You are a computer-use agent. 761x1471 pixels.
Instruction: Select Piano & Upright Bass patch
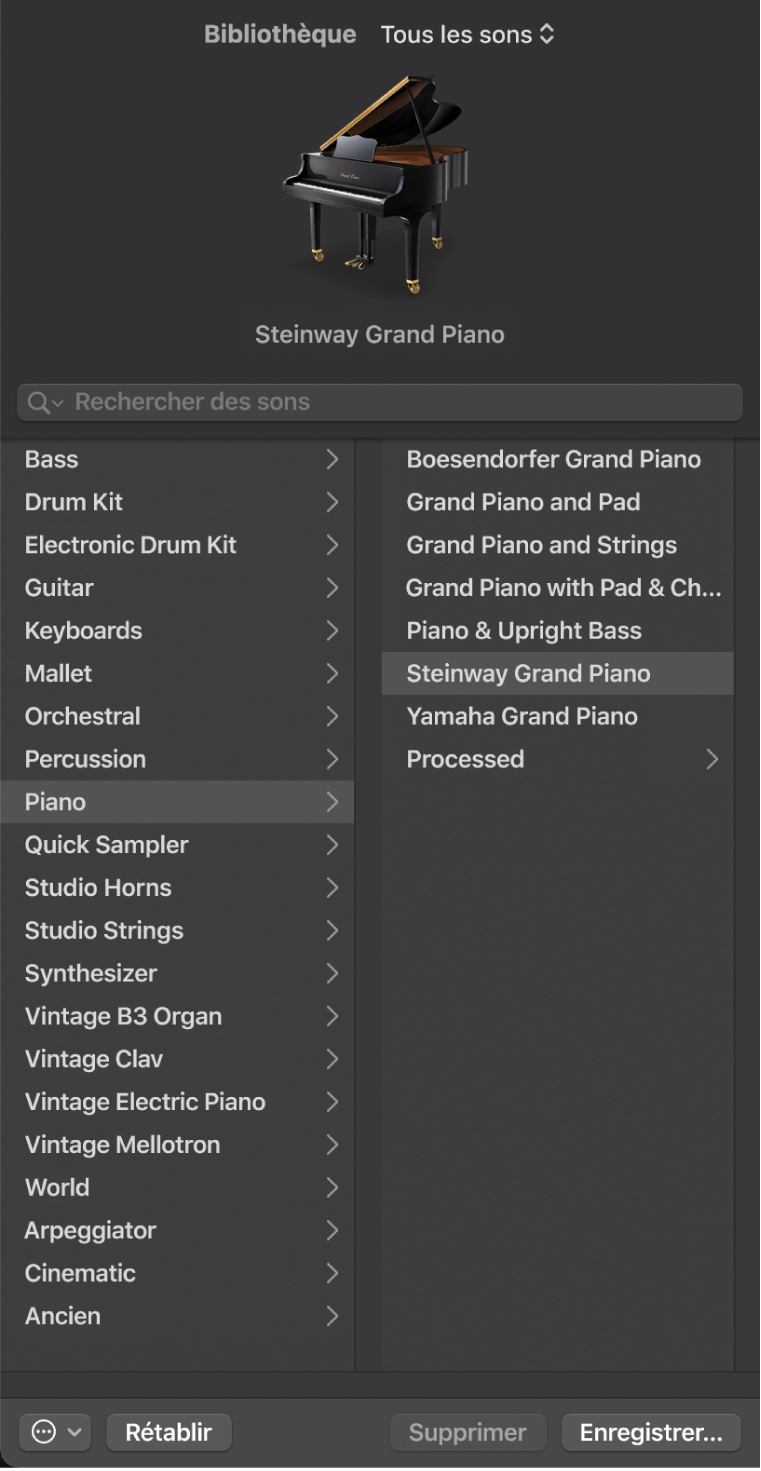click(524, 631)
